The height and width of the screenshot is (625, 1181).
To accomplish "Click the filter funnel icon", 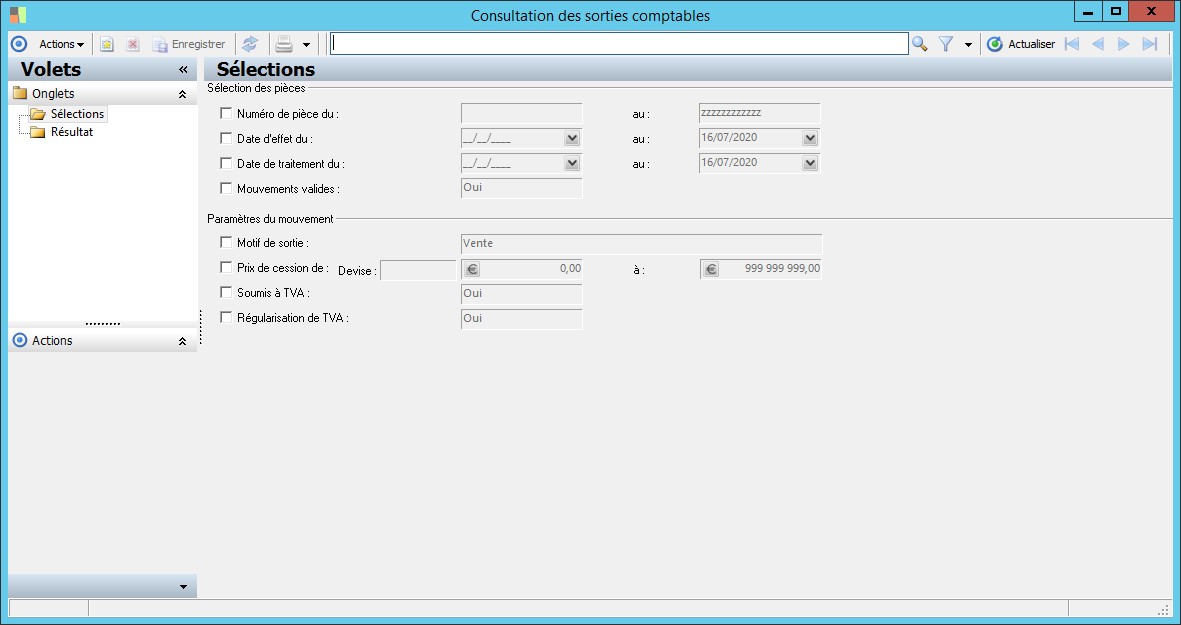I will [x=946, y=44].
